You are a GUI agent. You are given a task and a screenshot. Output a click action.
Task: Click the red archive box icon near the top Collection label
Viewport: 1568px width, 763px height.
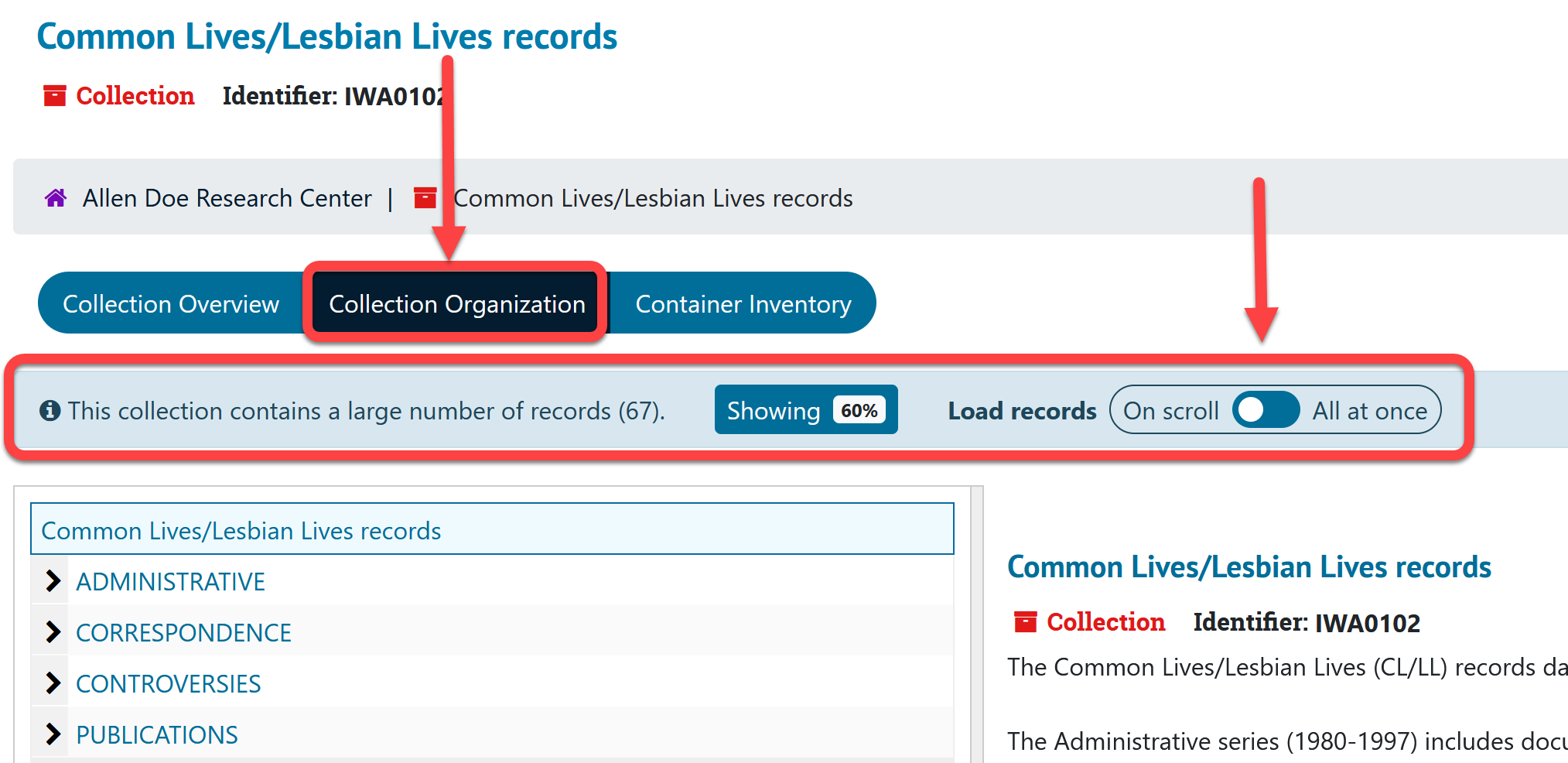coord(54,96)
